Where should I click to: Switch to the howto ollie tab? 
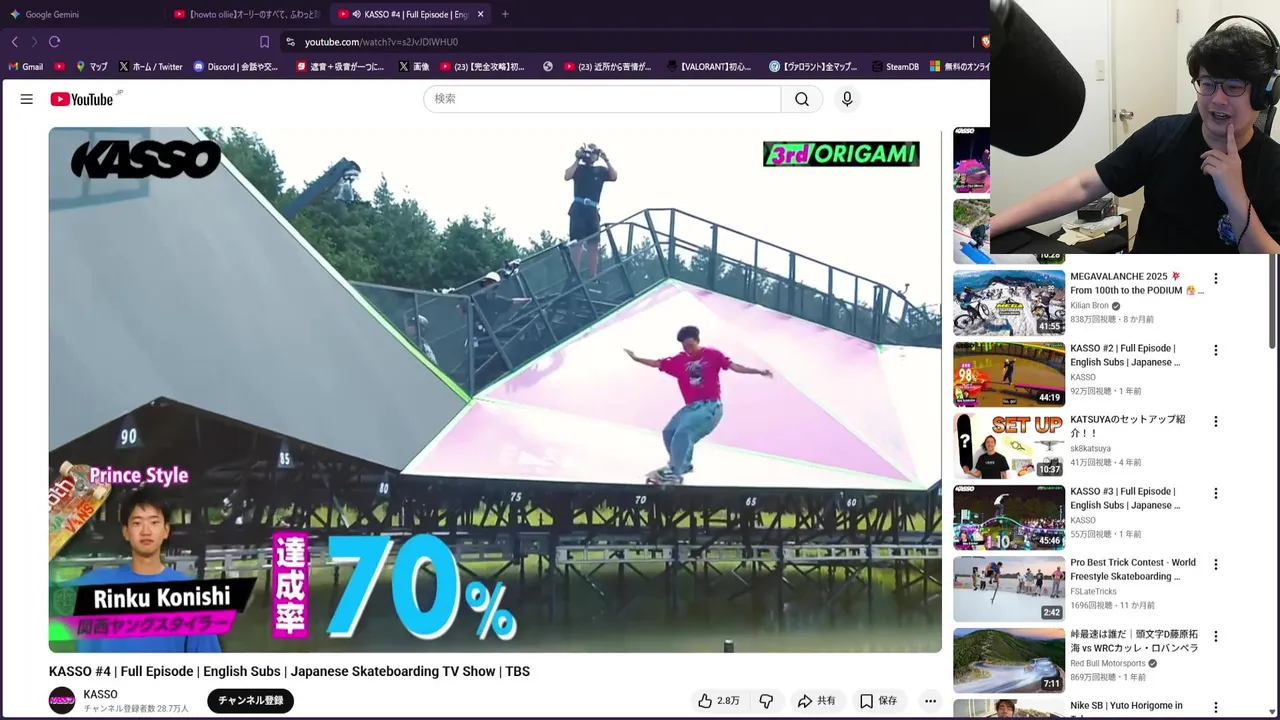pos(247,14)
